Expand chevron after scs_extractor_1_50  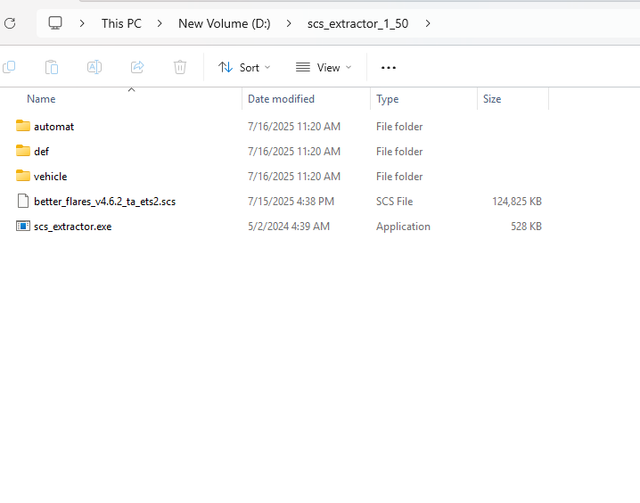point(428,24)
